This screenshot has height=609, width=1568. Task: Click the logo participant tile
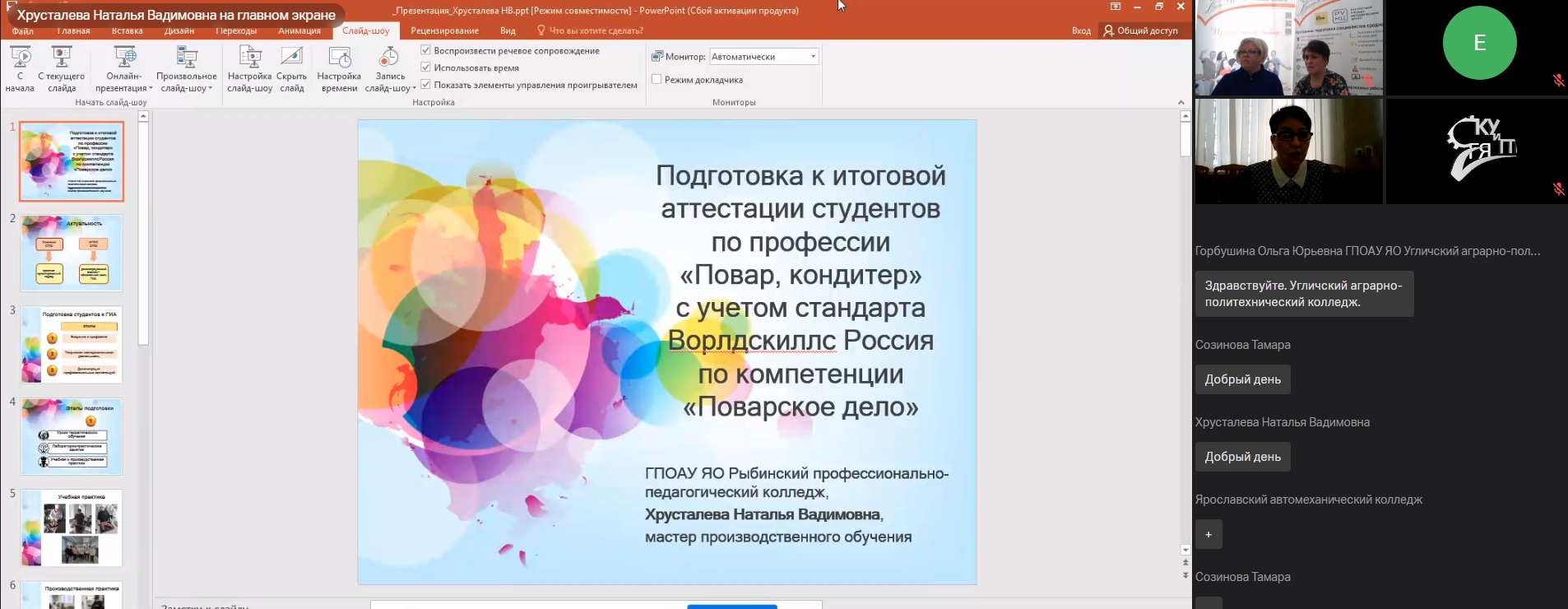click(x=1477, y=151)
